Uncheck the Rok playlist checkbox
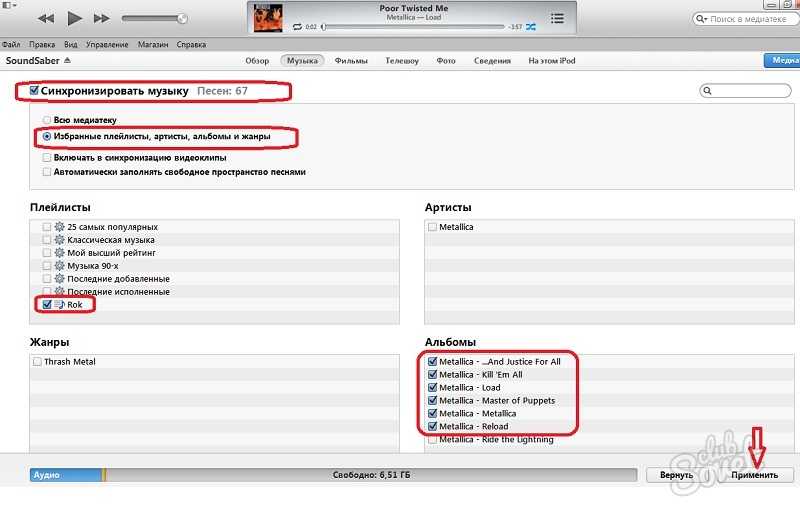This screenshot has width=800, height=532. pyautogui.click(x=47, y=305)
